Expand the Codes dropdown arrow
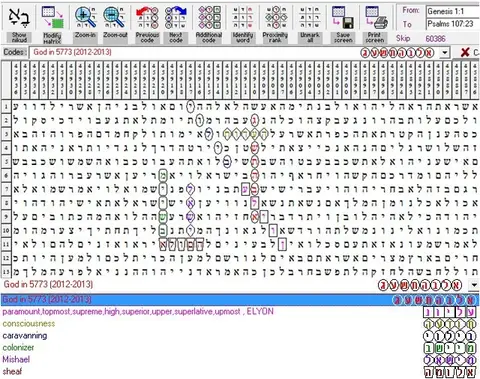This screenshot has width=480, height=379. point(445,52)
